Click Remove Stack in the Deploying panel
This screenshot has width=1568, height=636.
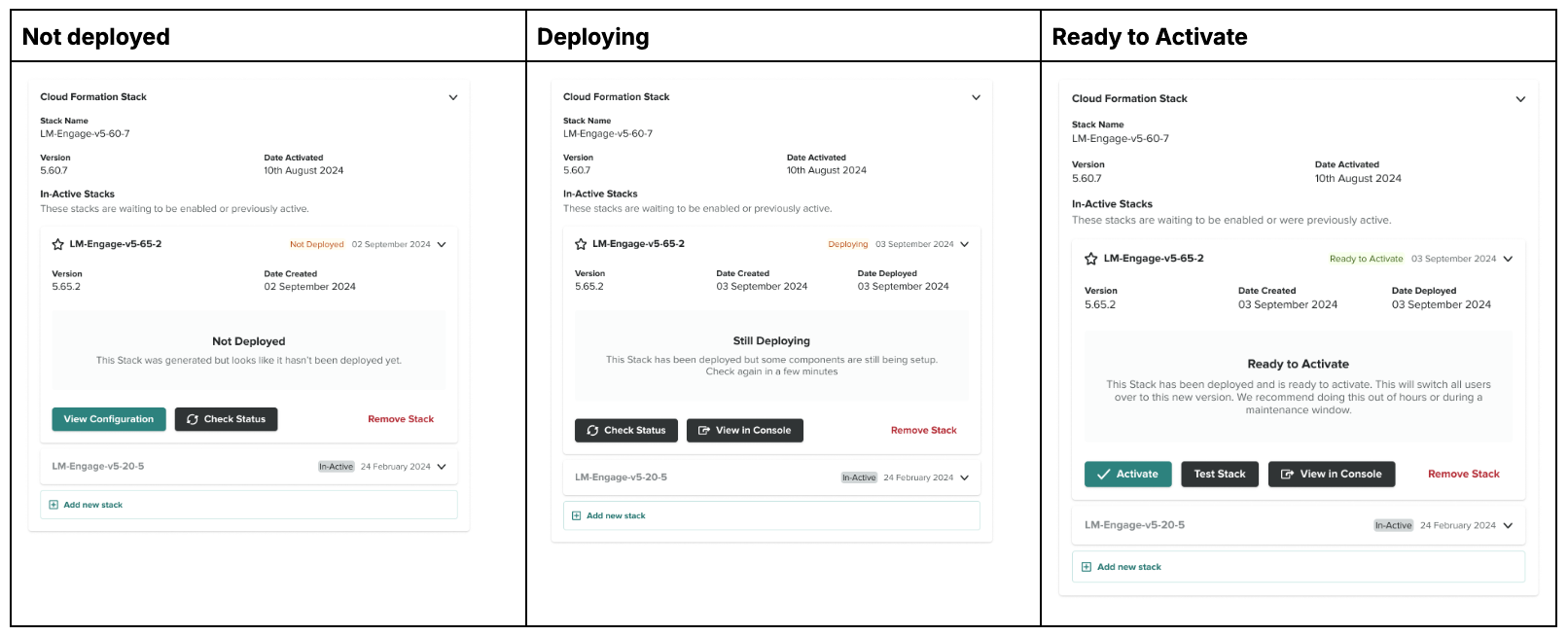tap(923, 430)
